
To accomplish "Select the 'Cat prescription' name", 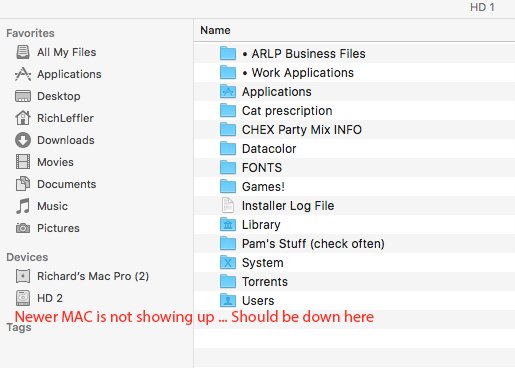I will coord(287,111).
